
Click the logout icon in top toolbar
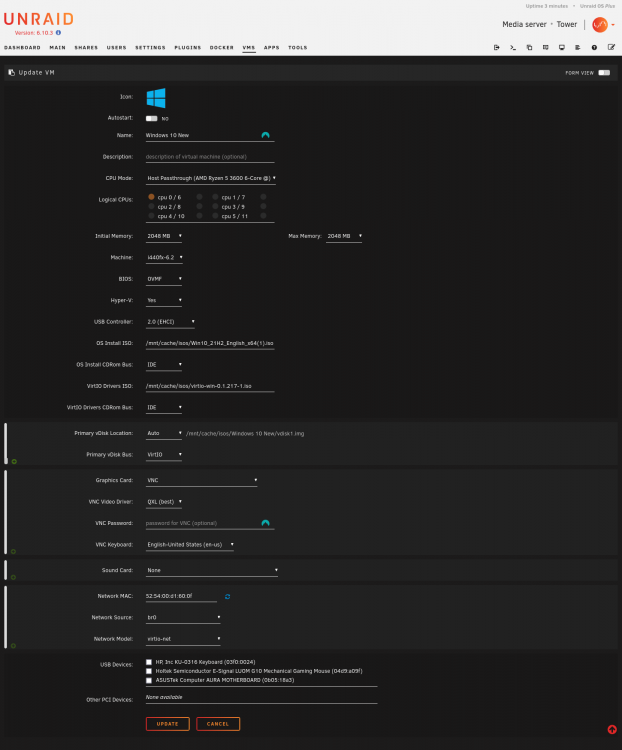[497, 47]
